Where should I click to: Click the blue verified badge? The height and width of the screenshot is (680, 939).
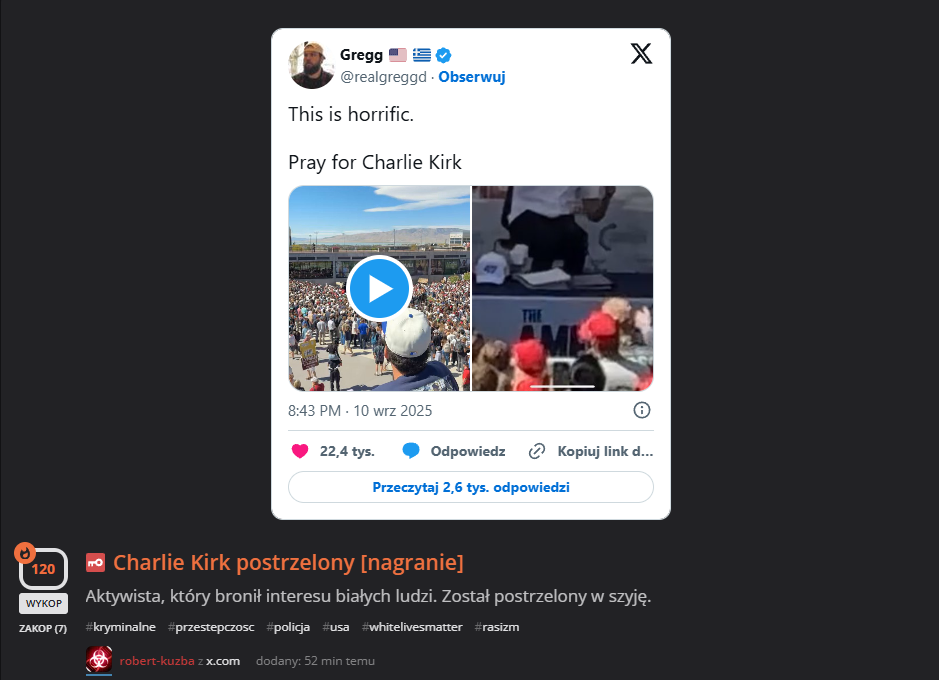click(x=443, y=55)
